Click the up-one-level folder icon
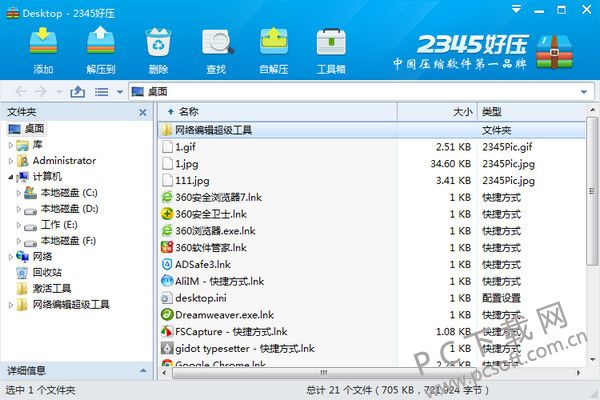Image resolution: width=600 pixels, height=400 pixels. pos(77,92)
